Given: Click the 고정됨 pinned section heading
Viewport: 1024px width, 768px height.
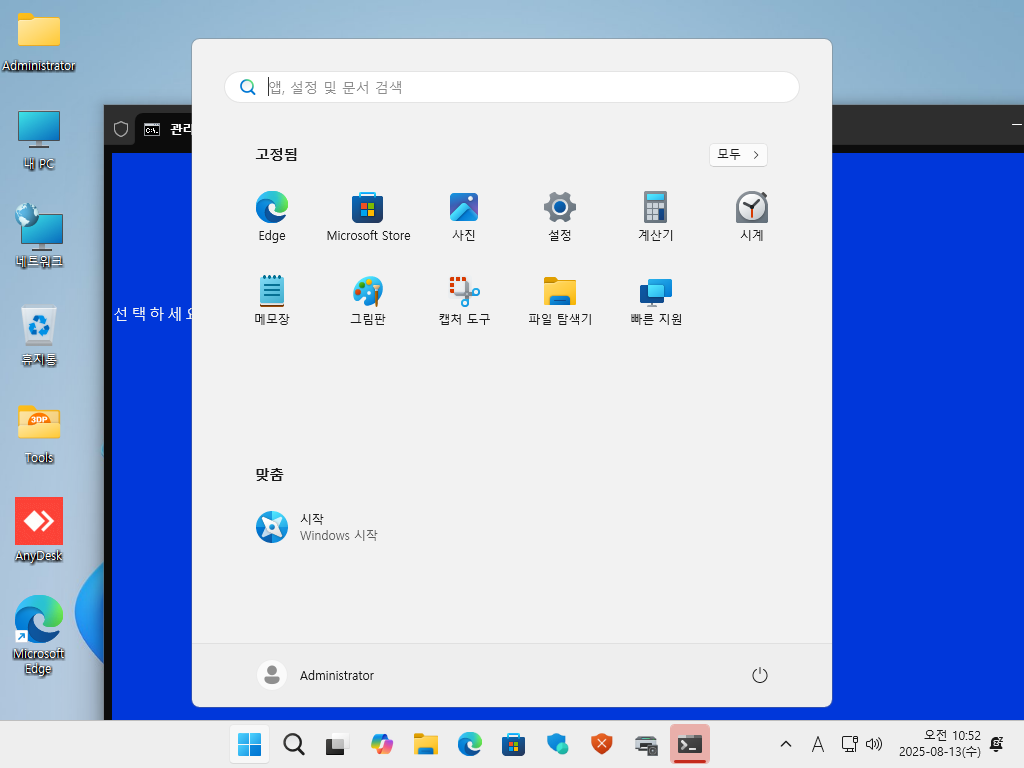Looking at the screenshot, I should point(276,154).
